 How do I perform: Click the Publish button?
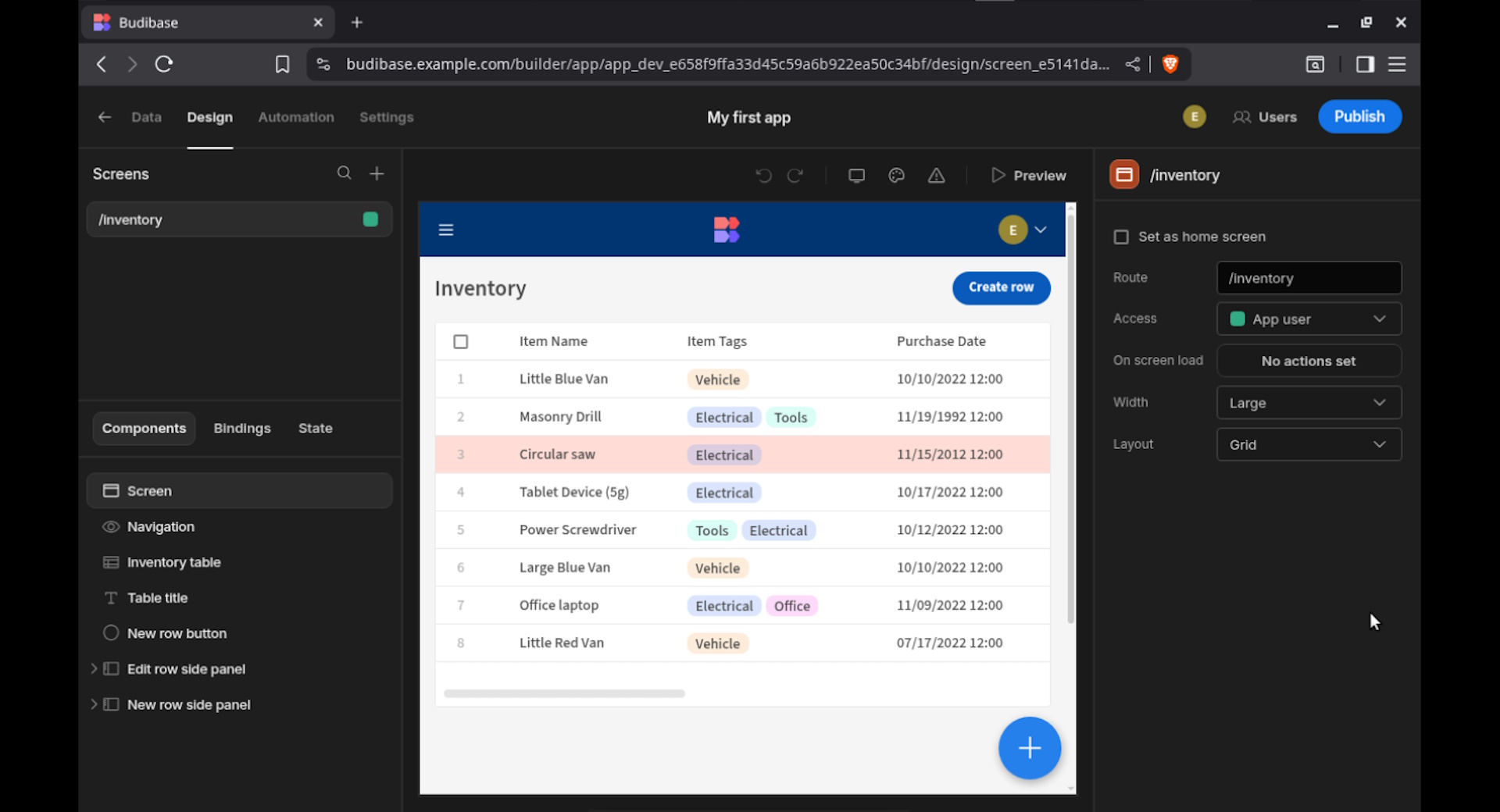tap(1359, 116)
